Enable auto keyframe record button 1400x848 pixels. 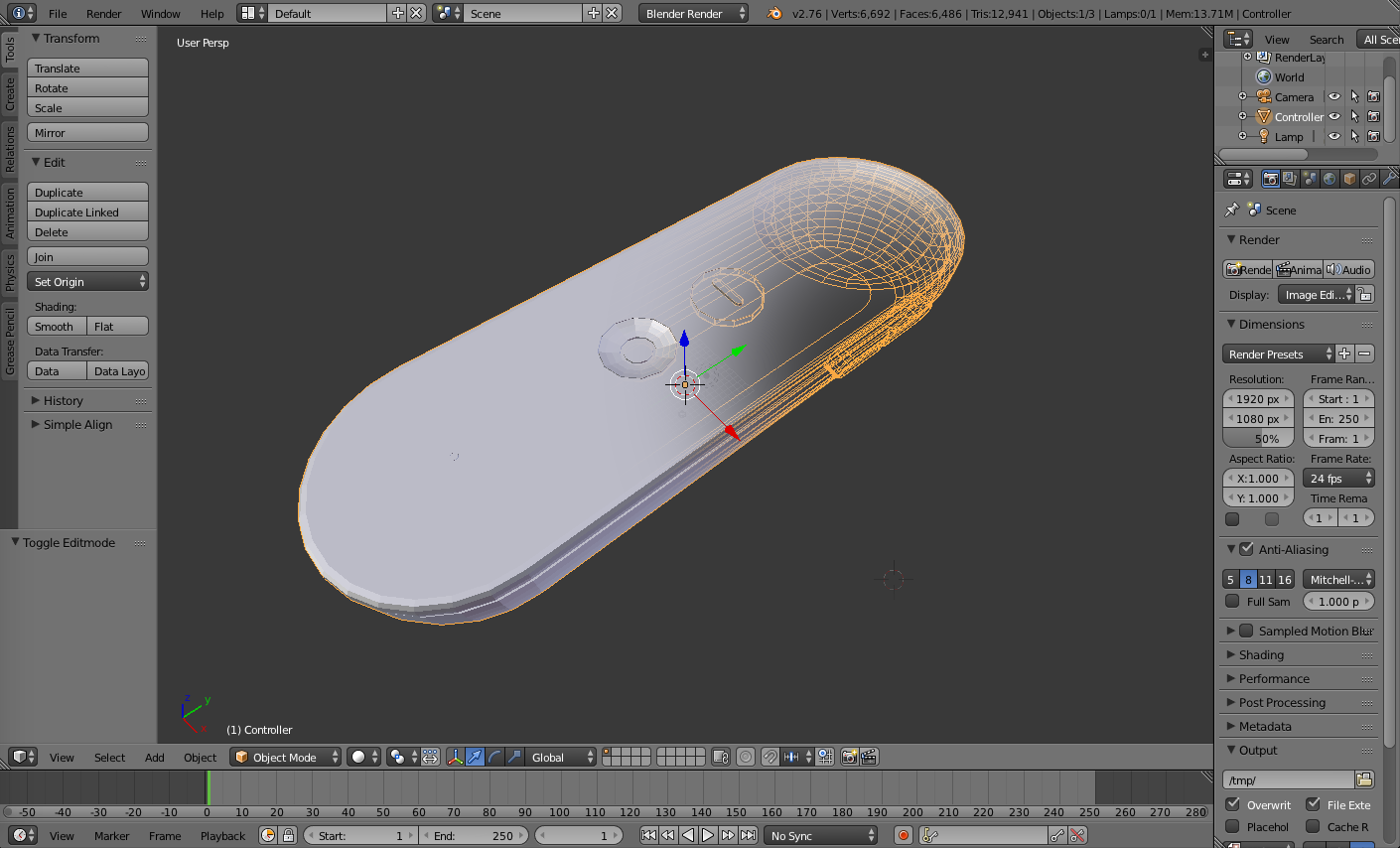click(x=904, y=836)
